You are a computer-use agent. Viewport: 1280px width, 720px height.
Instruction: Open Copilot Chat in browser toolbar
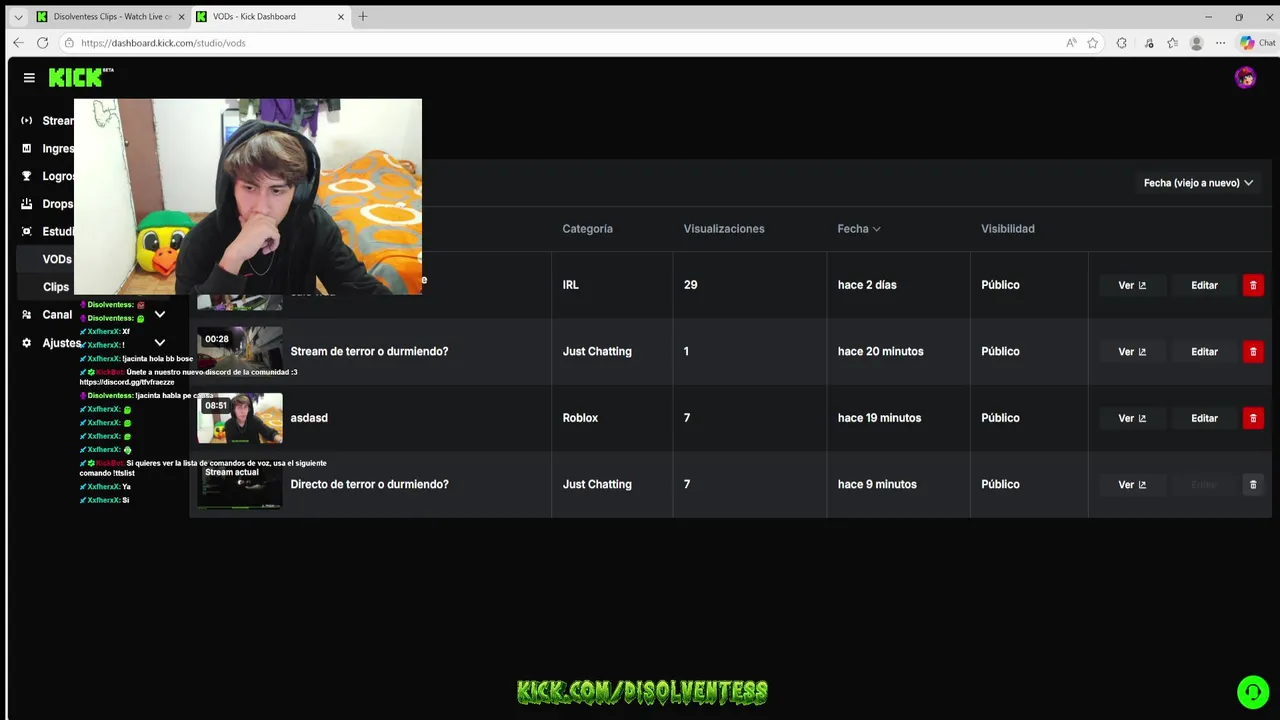[x=1258, y=43]
